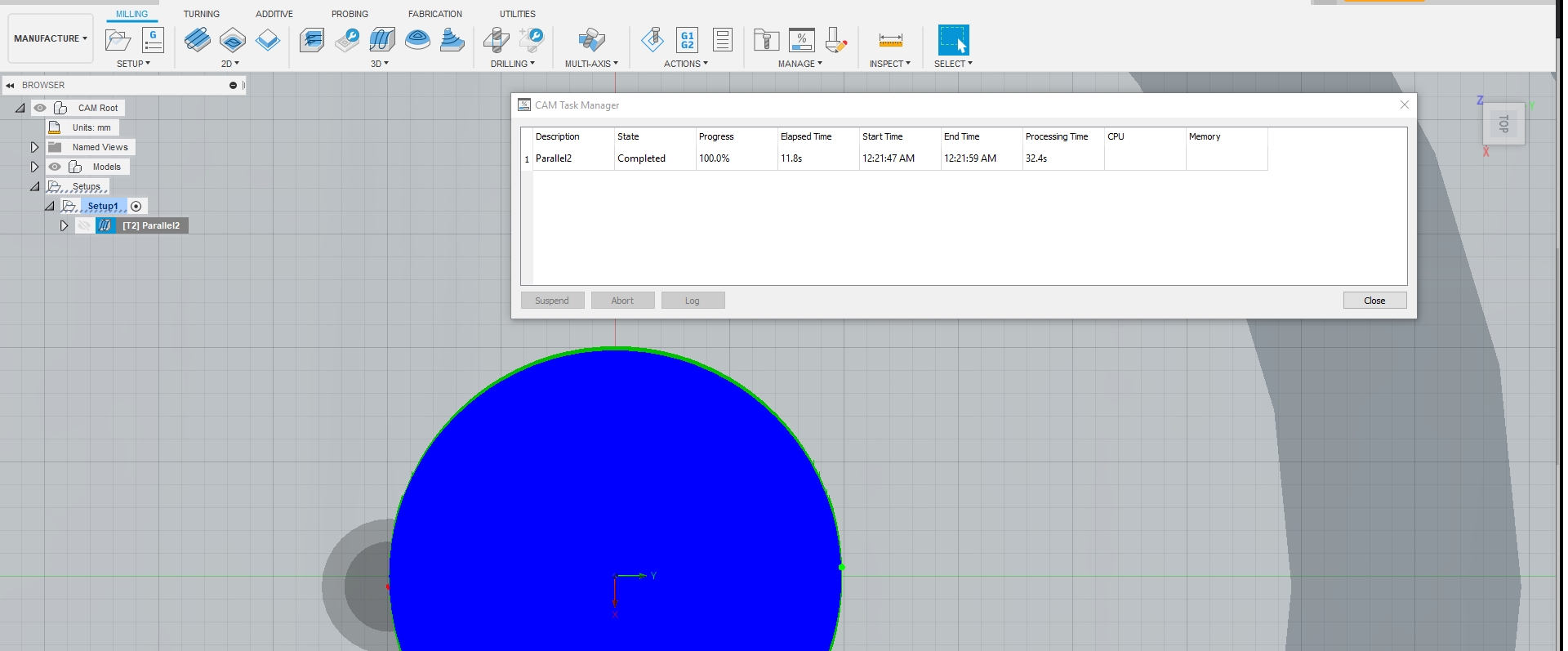Image resolution: width=1568 pixels, height=651 pixels.
Task: Switch to the Additive tab
Action: point(274,14)
